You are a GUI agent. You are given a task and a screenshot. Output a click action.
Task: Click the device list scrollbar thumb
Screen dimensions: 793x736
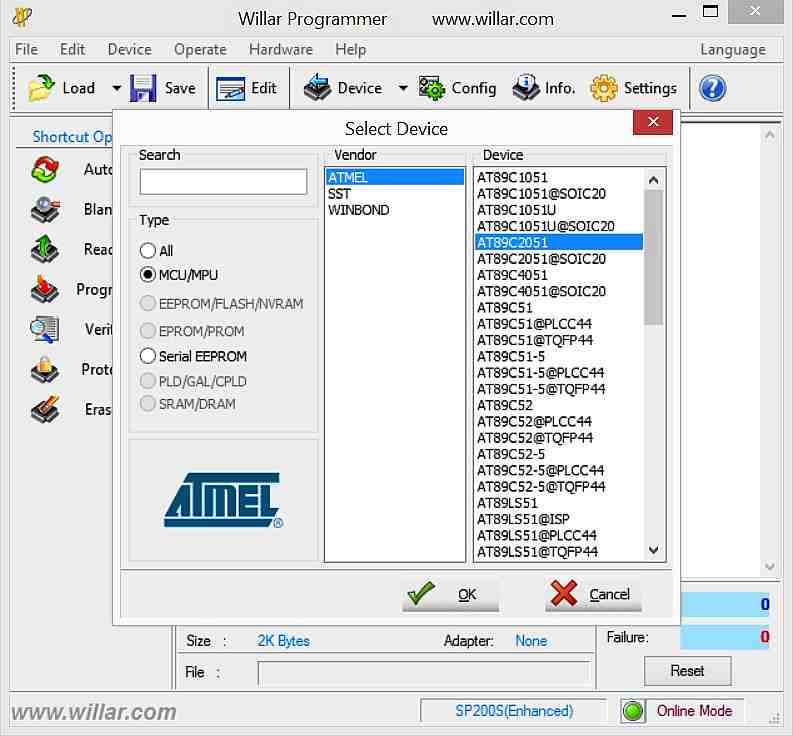point(653,257)
